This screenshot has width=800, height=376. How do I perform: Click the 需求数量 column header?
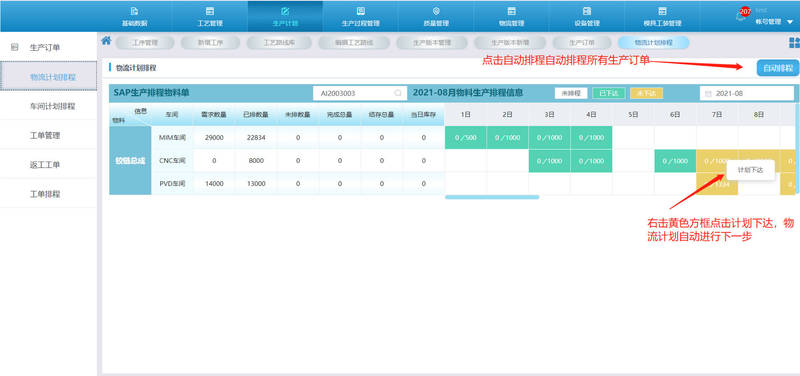pos(214,115)
